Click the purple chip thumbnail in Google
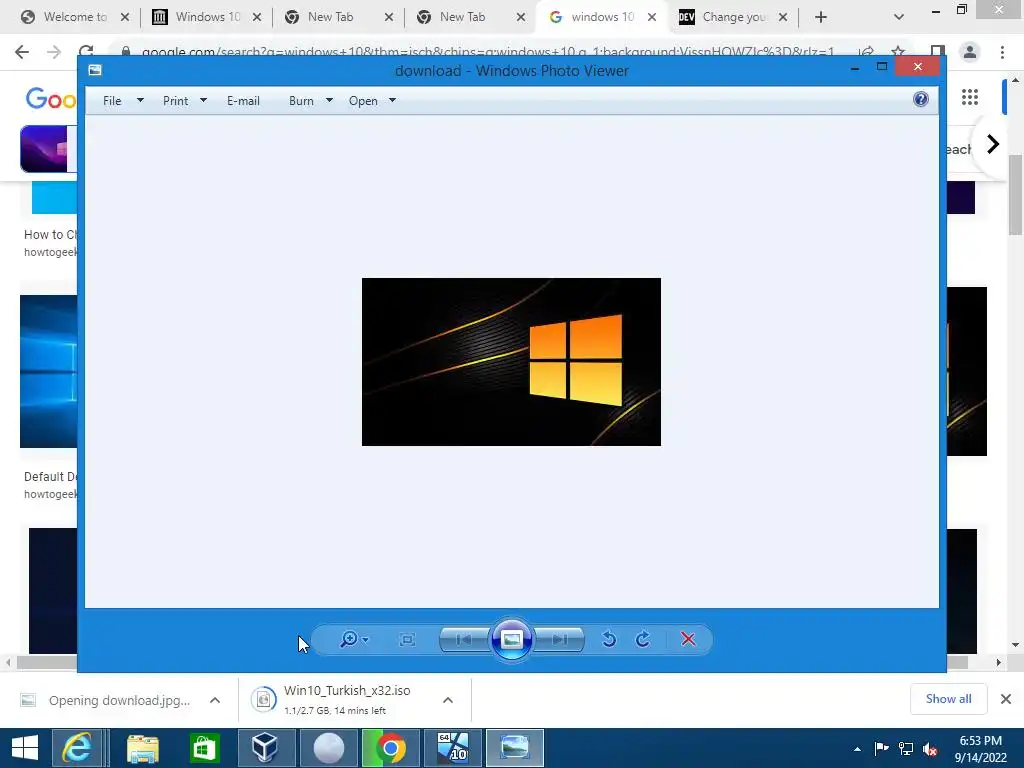The width and height of the screenshot is (1024, 768). click(44, 149)
